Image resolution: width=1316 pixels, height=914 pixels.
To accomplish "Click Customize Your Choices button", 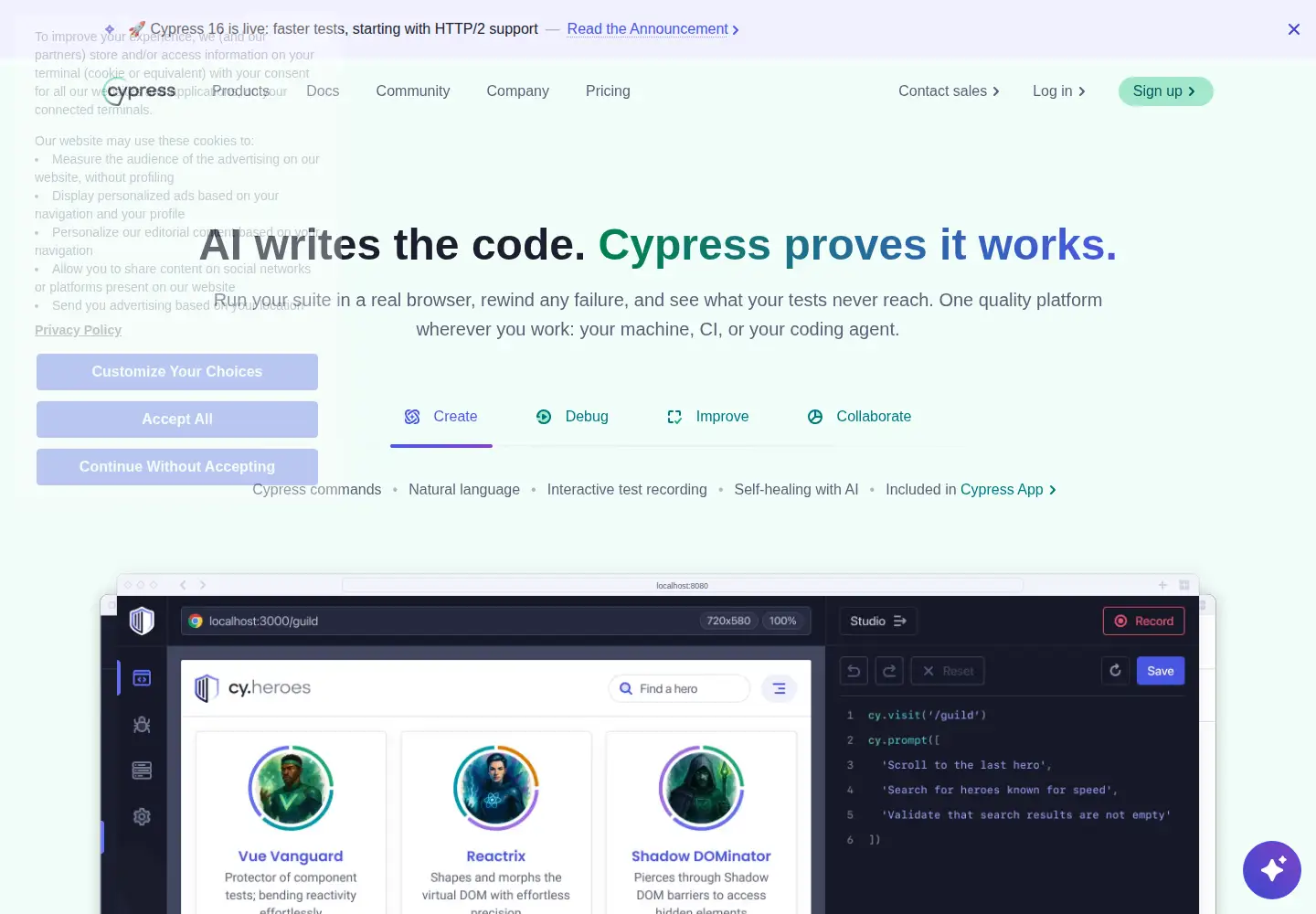I will (177, 372).
